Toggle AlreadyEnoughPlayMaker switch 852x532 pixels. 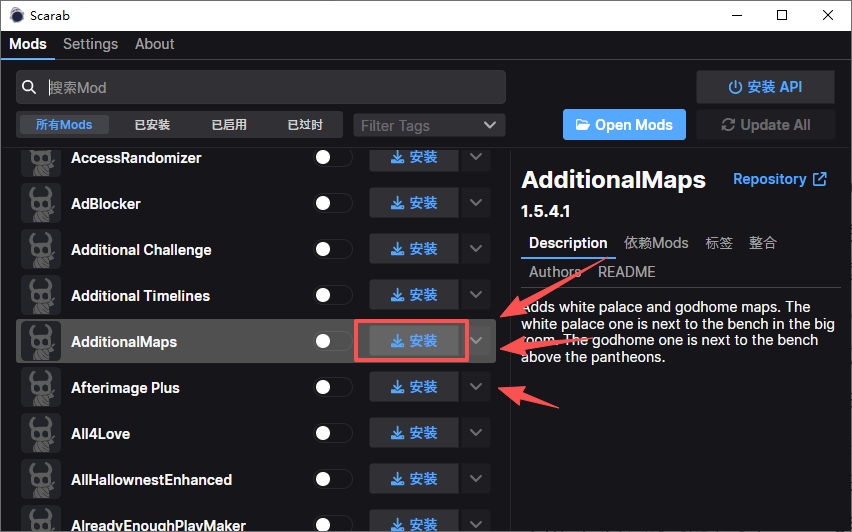tap(333, 524)
